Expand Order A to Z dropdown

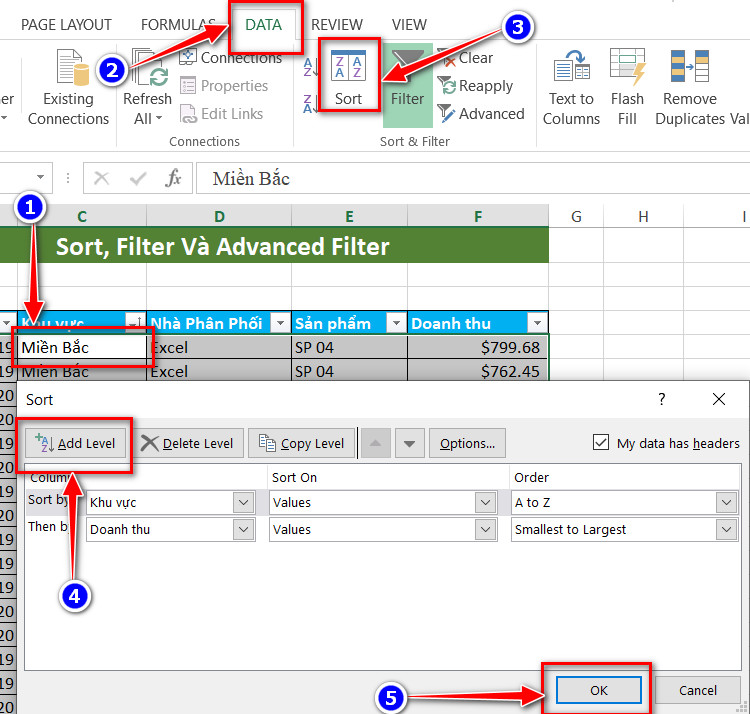727,503
